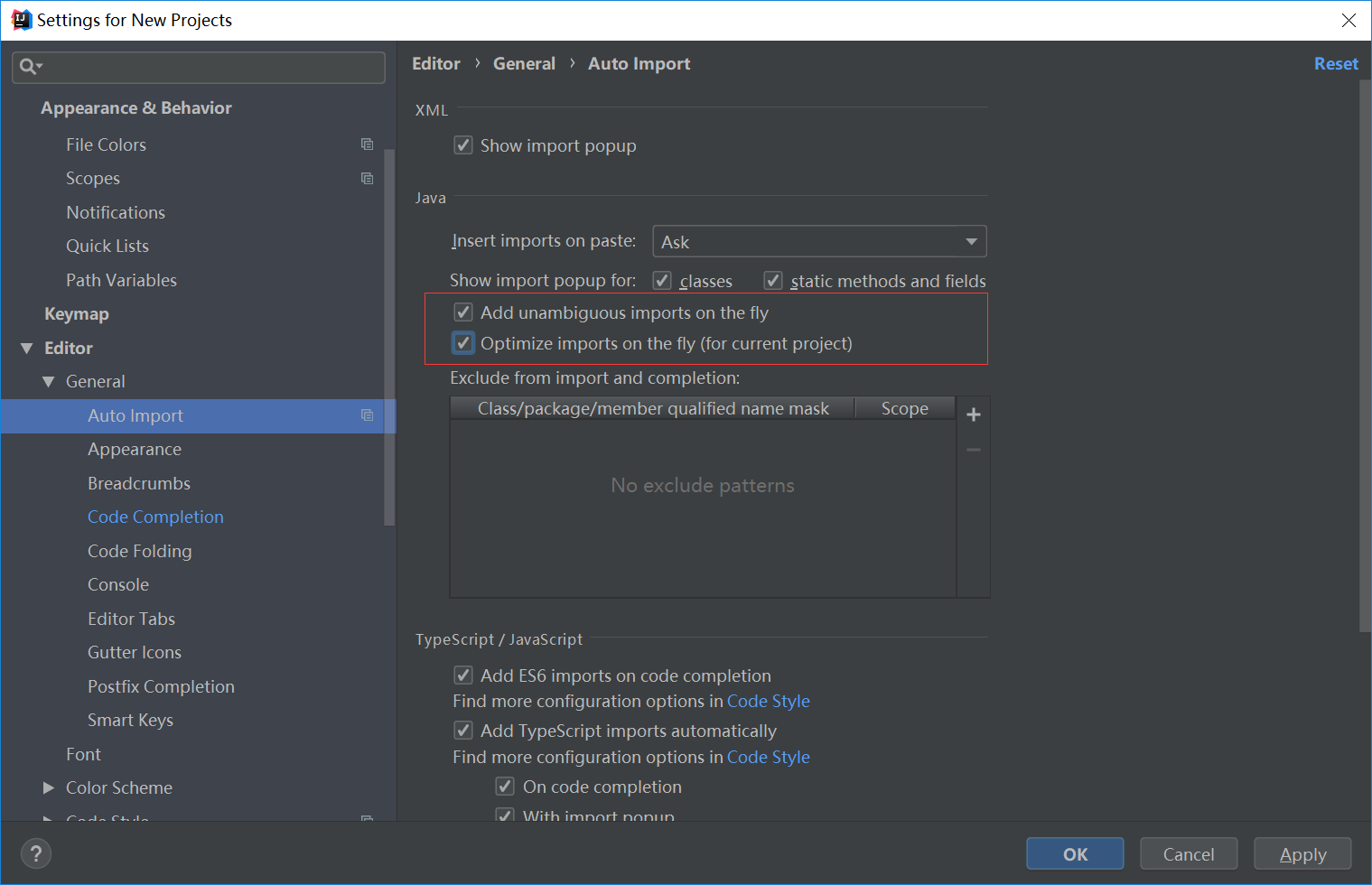Click the OK button

pyautogui.click(x=1075, y=853)
